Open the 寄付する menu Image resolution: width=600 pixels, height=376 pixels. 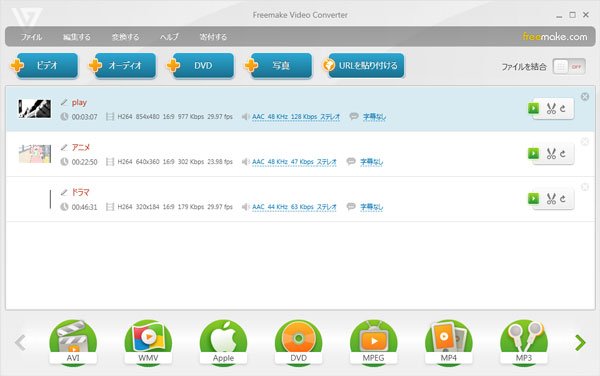213,37
